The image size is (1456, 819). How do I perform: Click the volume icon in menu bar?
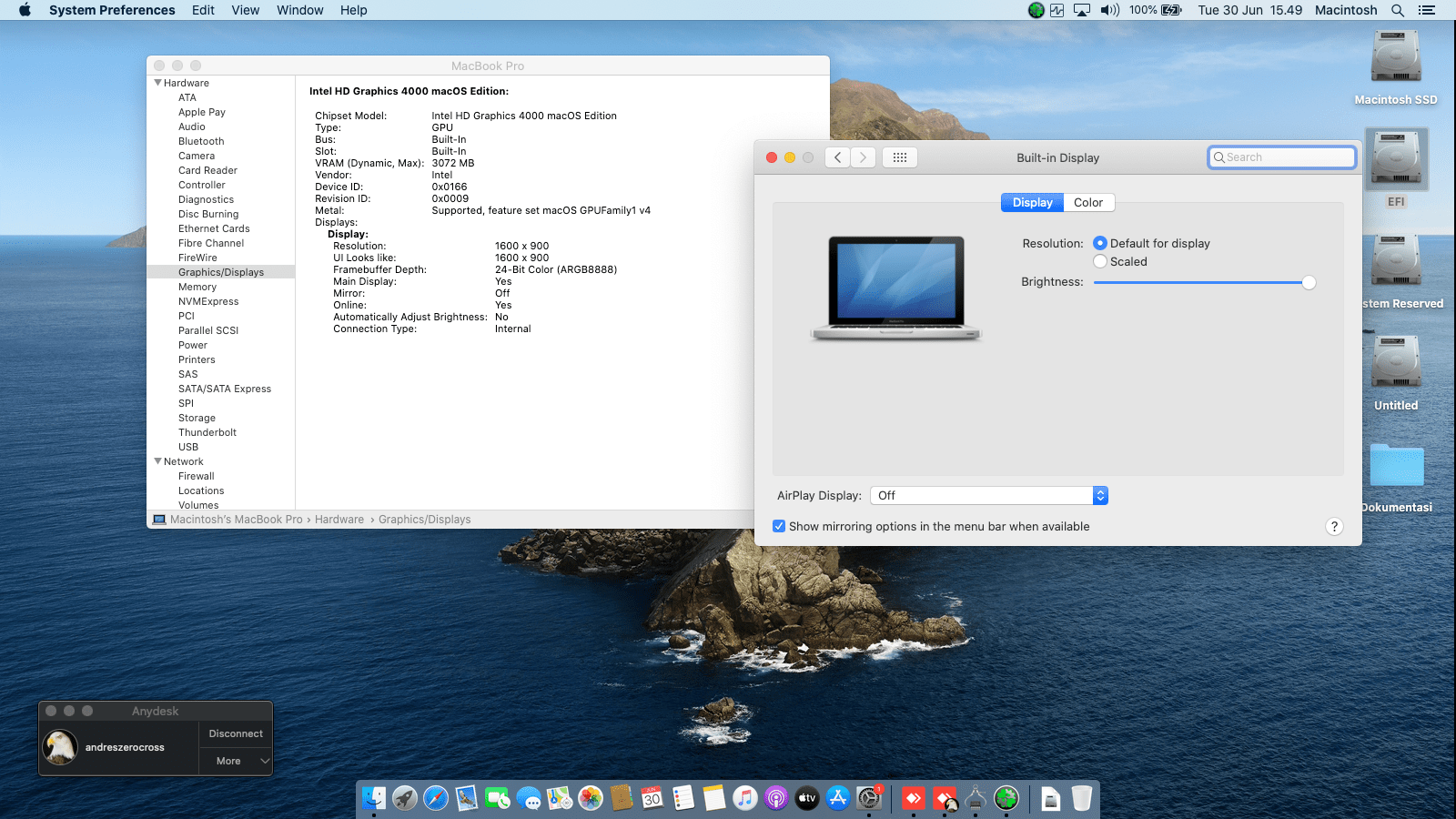tap(1109, 10)
